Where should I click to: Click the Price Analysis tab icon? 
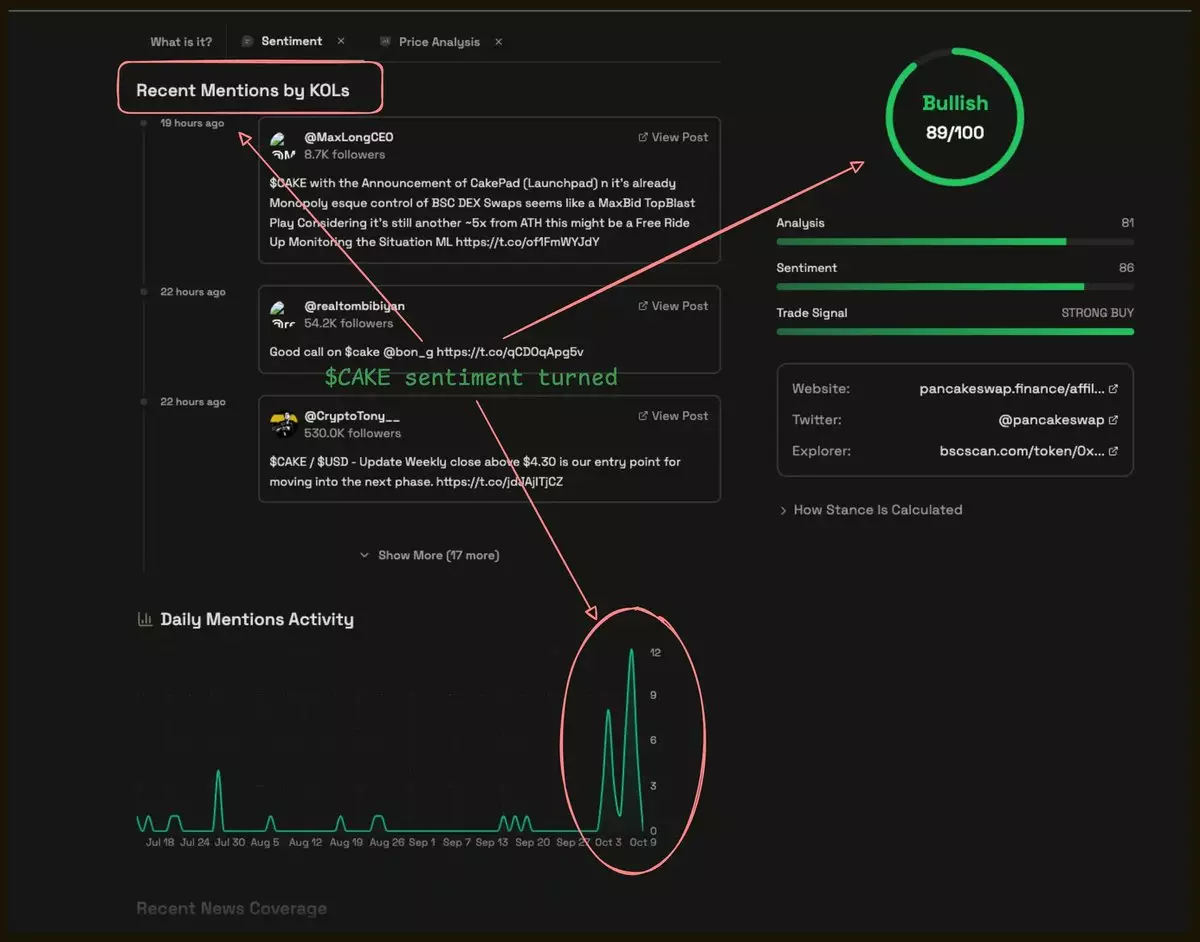pyautogui.click(x=385, y=42)
